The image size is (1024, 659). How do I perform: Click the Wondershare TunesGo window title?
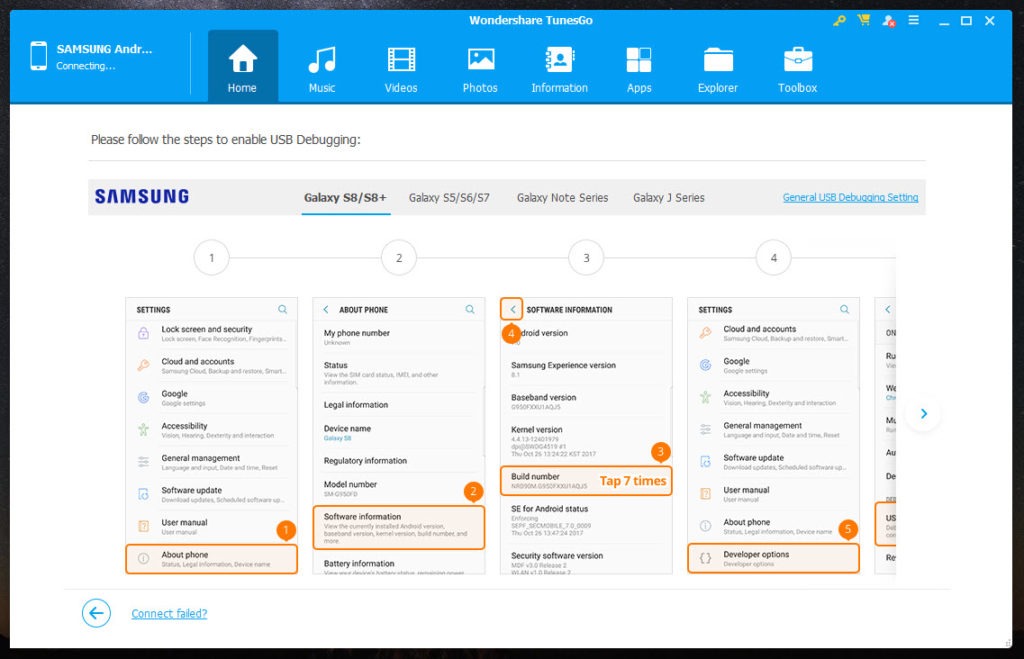coord(531,20)
